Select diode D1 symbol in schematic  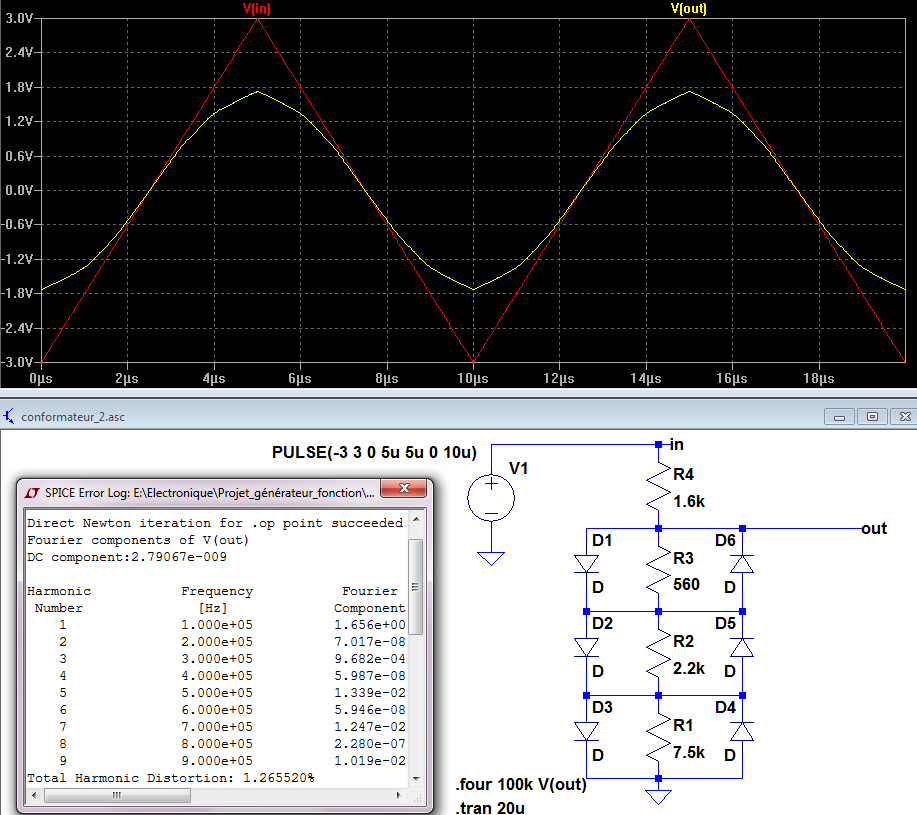click(x=586, y=564)
